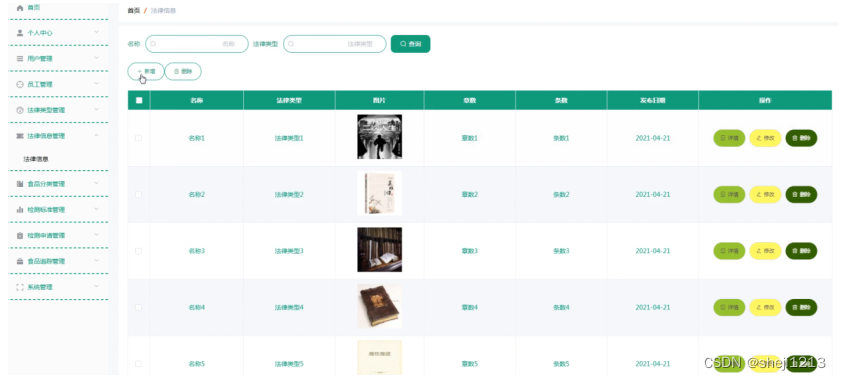
Task: Click dark green 删除 for row 名称1
Action: click(x=801, y=138)
